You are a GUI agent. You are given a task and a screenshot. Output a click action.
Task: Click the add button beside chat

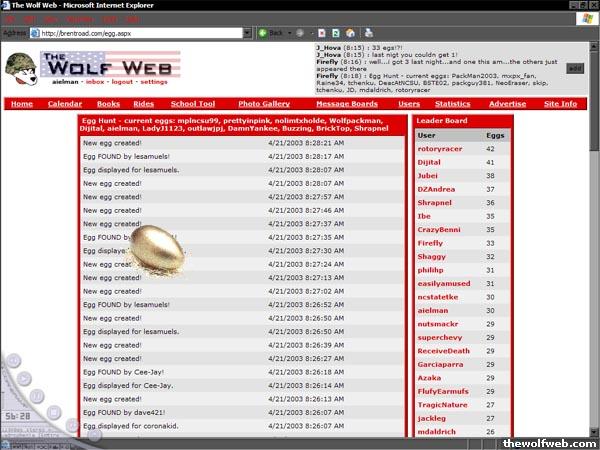(574, 68)
